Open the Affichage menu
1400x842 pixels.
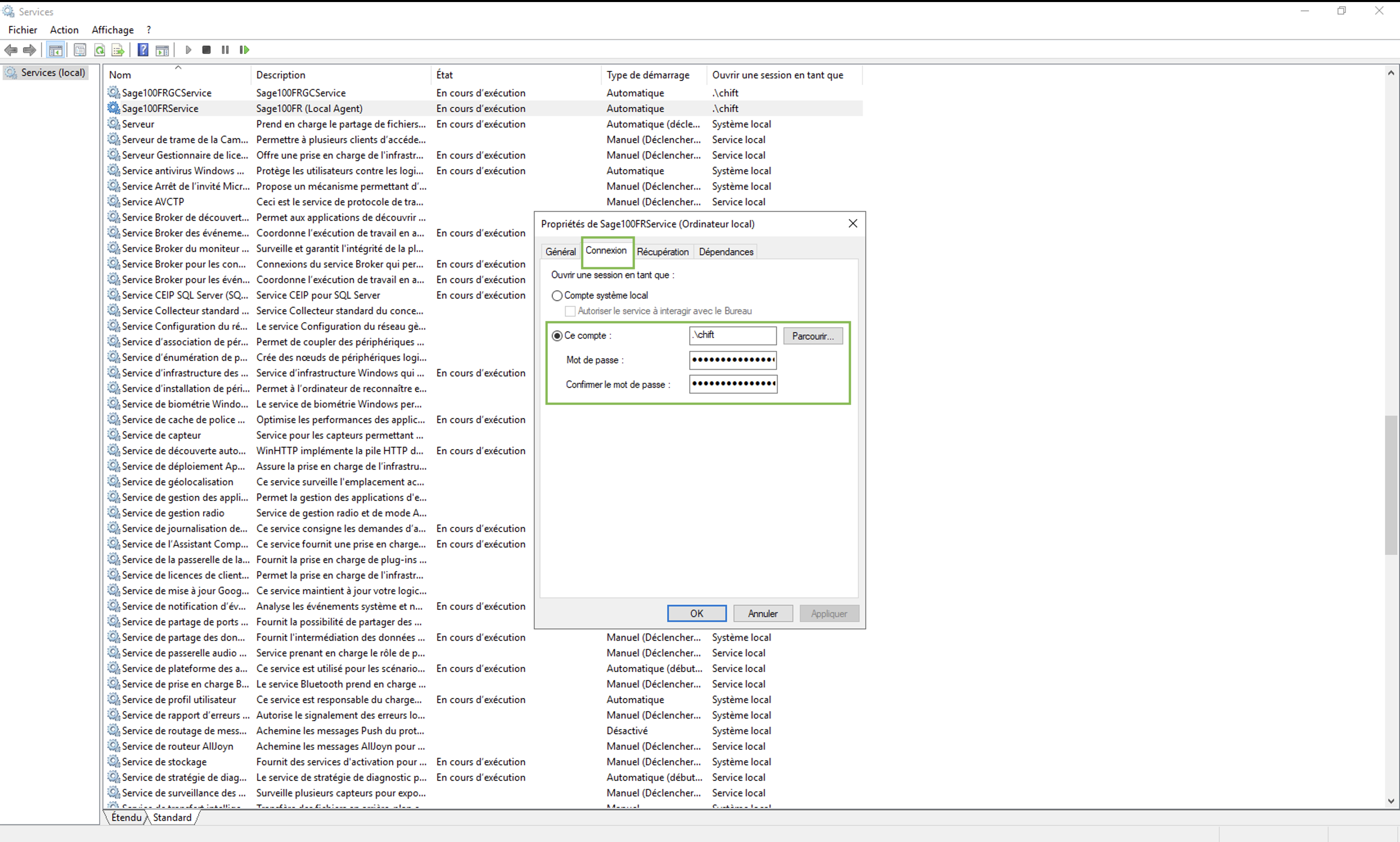112,30
